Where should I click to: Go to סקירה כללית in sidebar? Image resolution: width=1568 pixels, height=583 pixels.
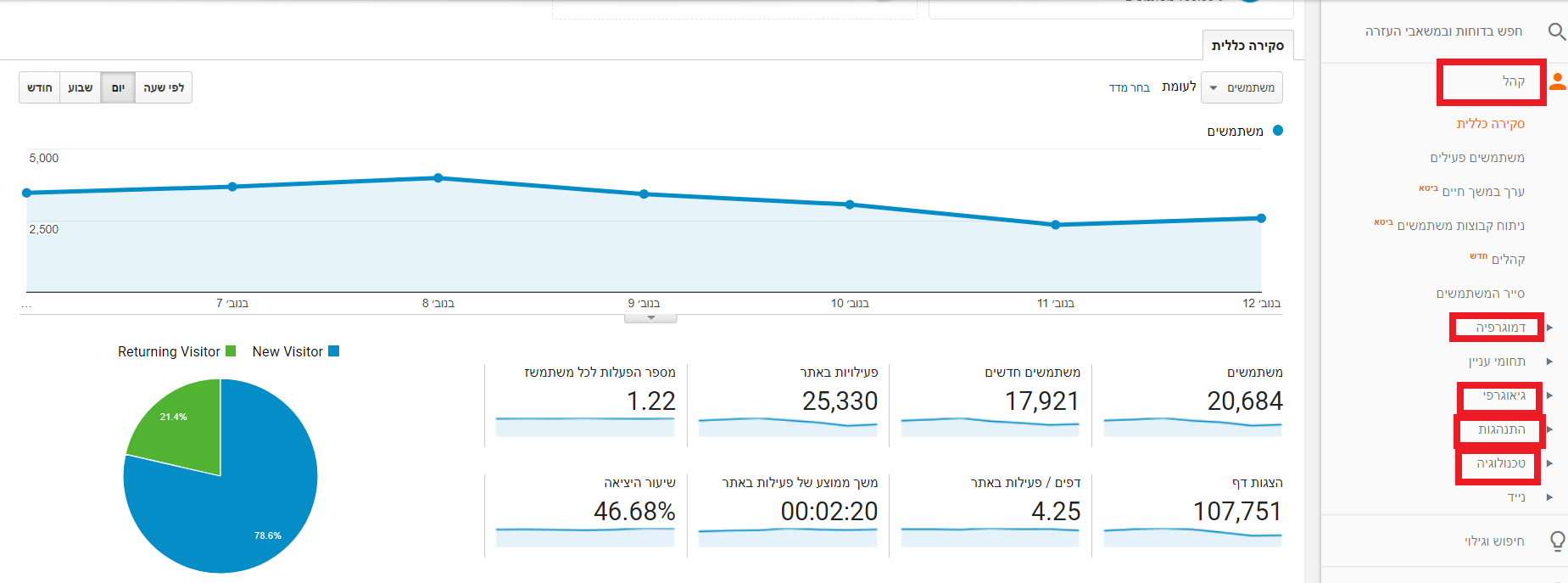click(1490, 124)
